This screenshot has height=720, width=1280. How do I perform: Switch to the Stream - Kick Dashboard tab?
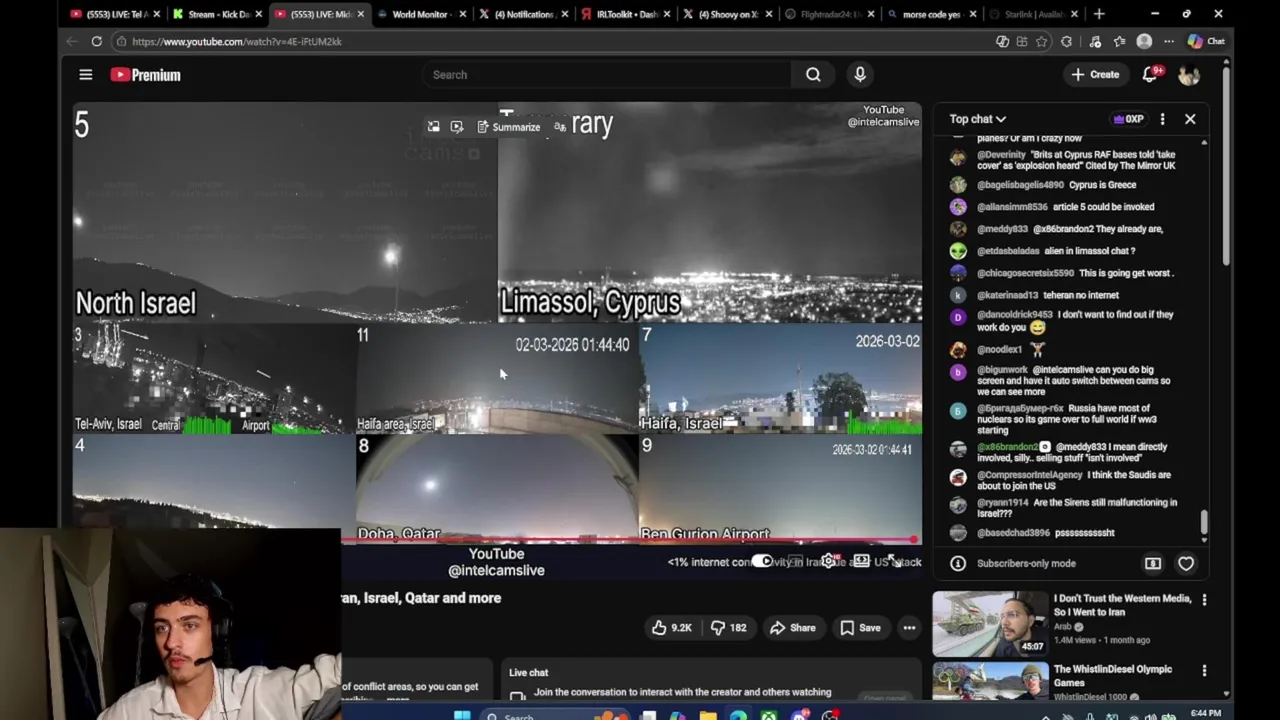coord(218,14)
